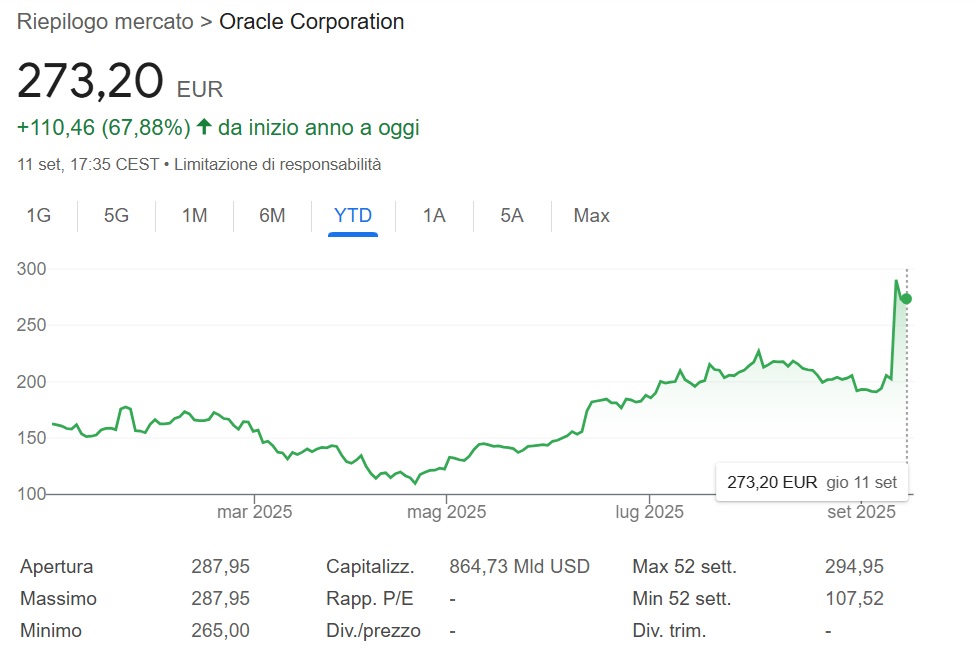This screenshot has width=978, height=660.
Task: Click the Max 52 sett. value 294,95
Action: [854, 567]
